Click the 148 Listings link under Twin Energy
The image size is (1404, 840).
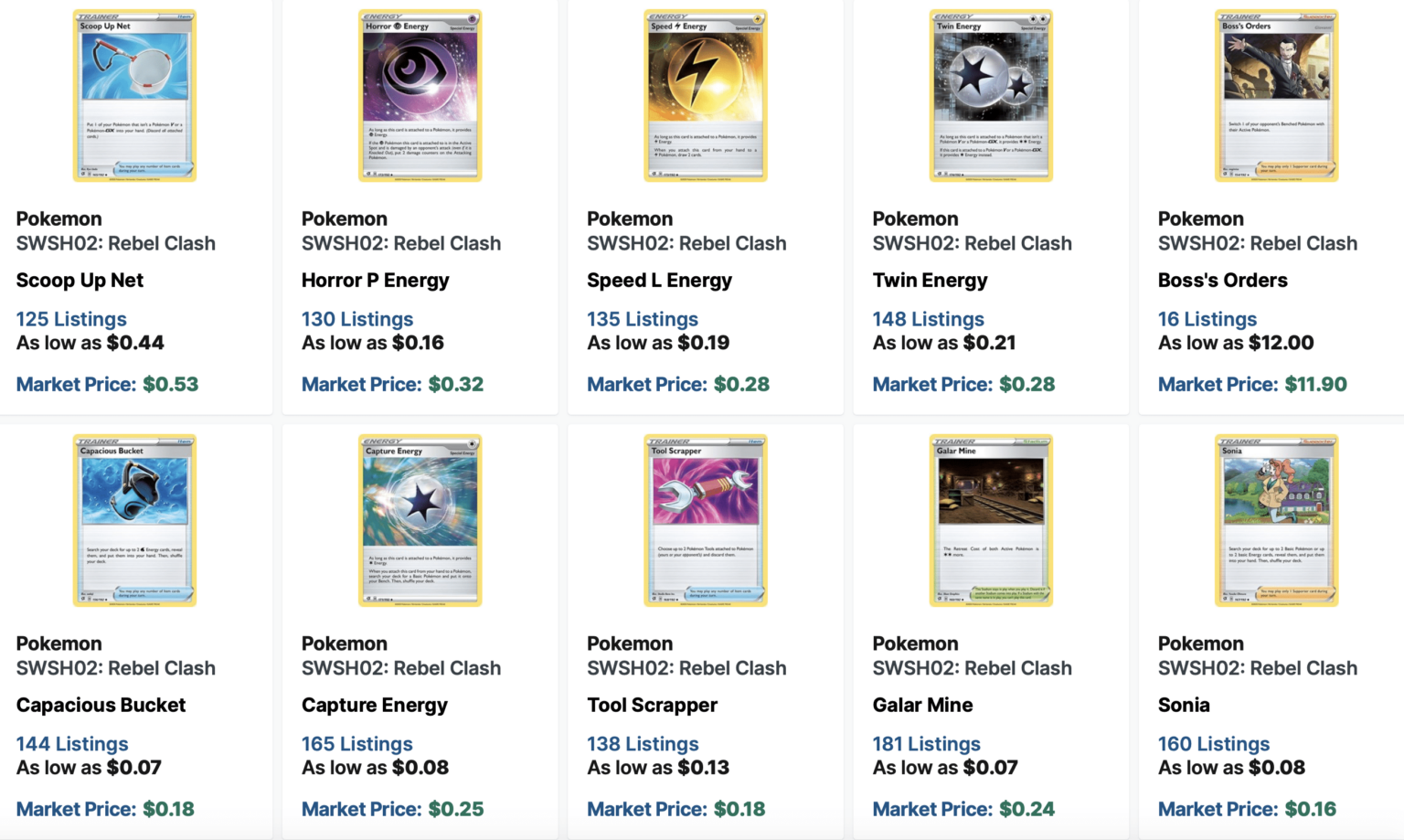click(927, 318)
